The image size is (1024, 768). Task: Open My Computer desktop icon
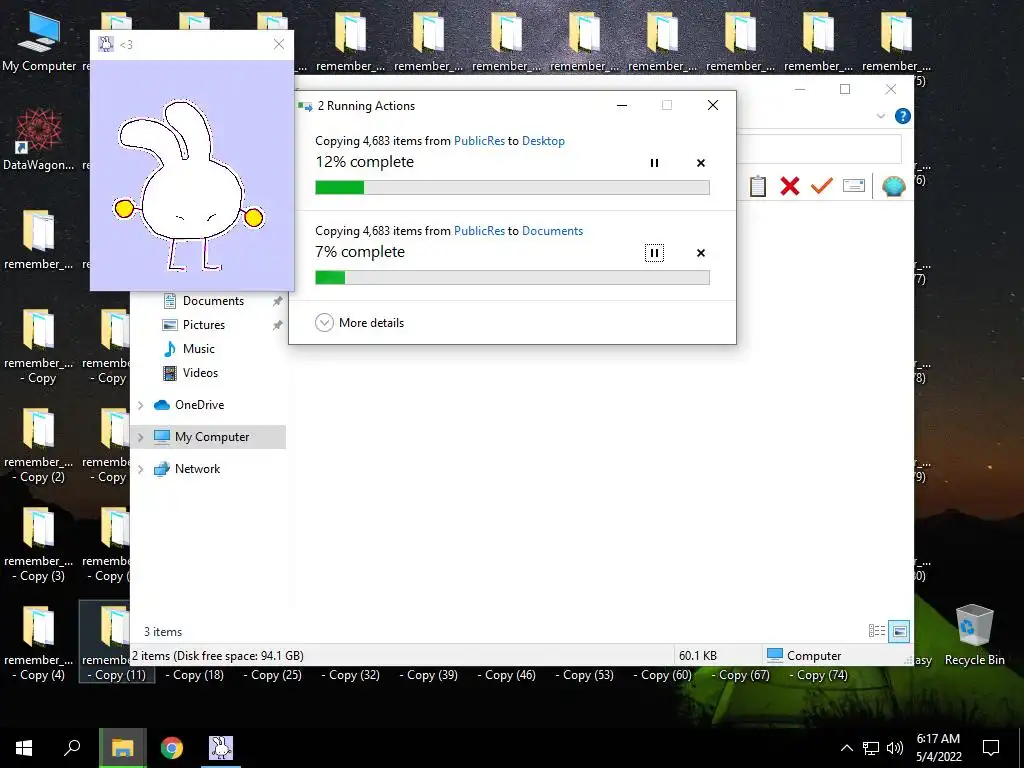[x=39, y=41]
